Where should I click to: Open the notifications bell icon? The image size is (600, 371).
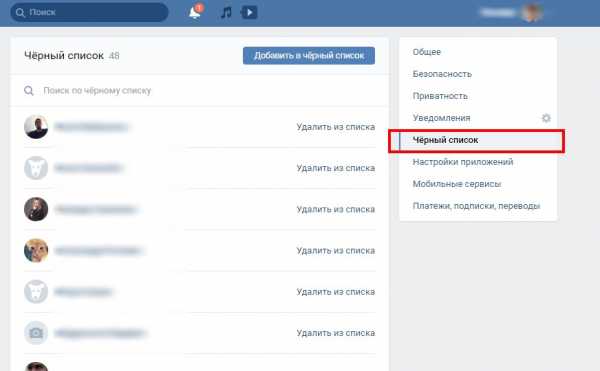click(x=195, y=13)
